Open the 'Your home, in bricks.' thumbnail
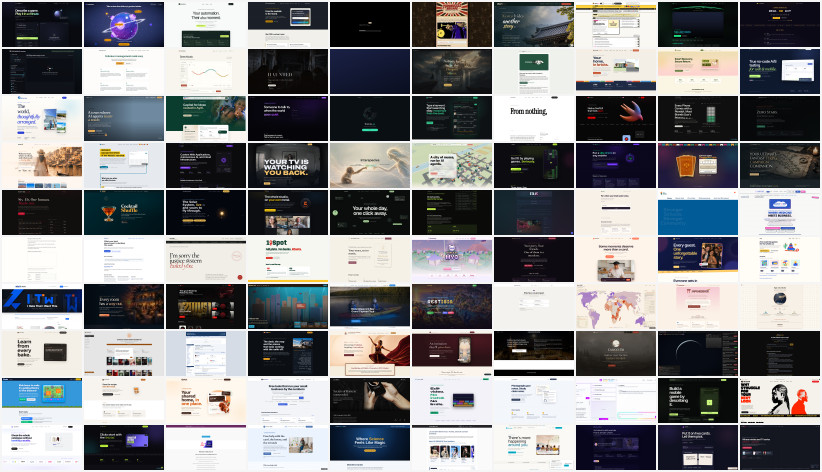This screenshot has width=822, height=472. pos(616,71)
